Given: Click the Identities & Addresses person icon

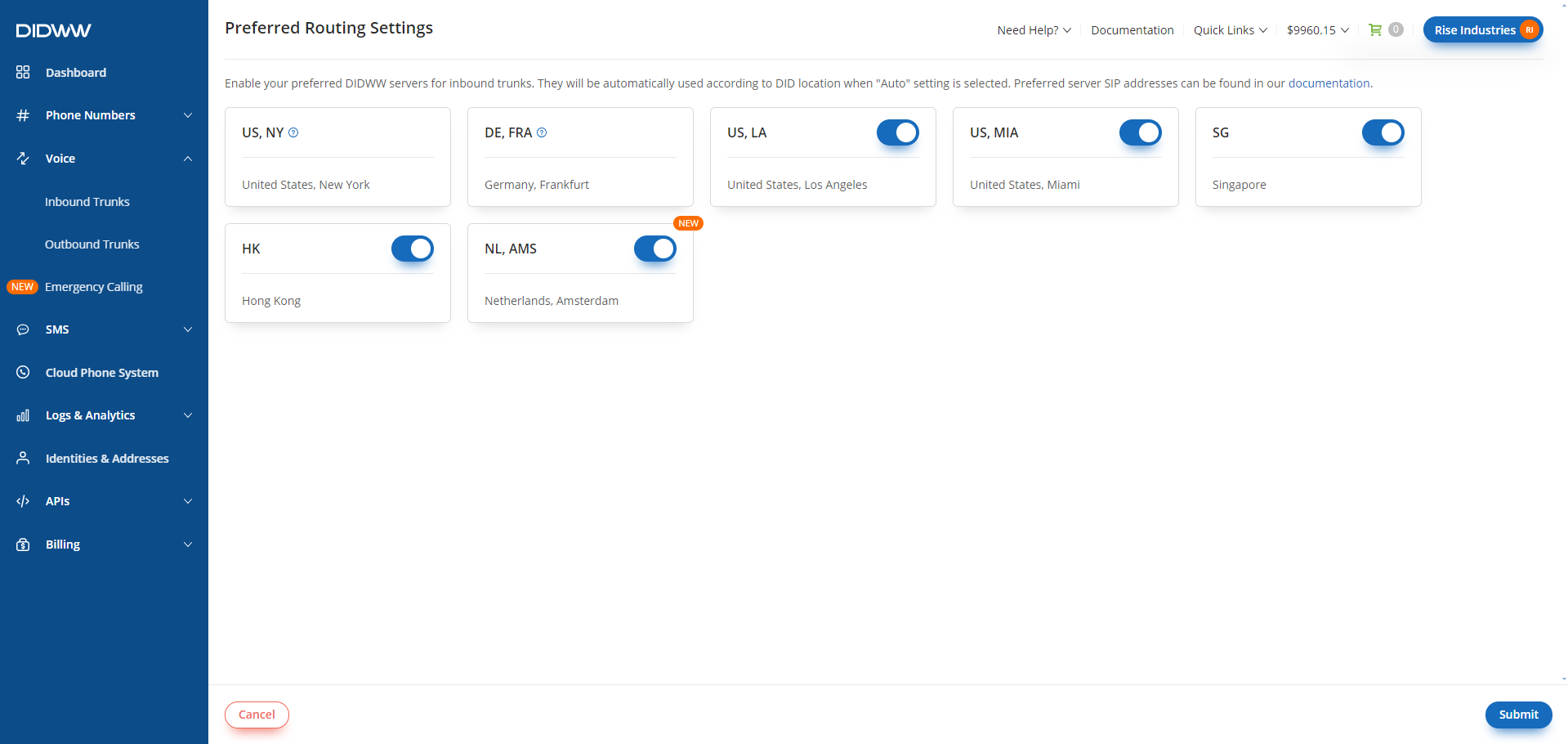Looking at the screenshot, I should point(23,458).
